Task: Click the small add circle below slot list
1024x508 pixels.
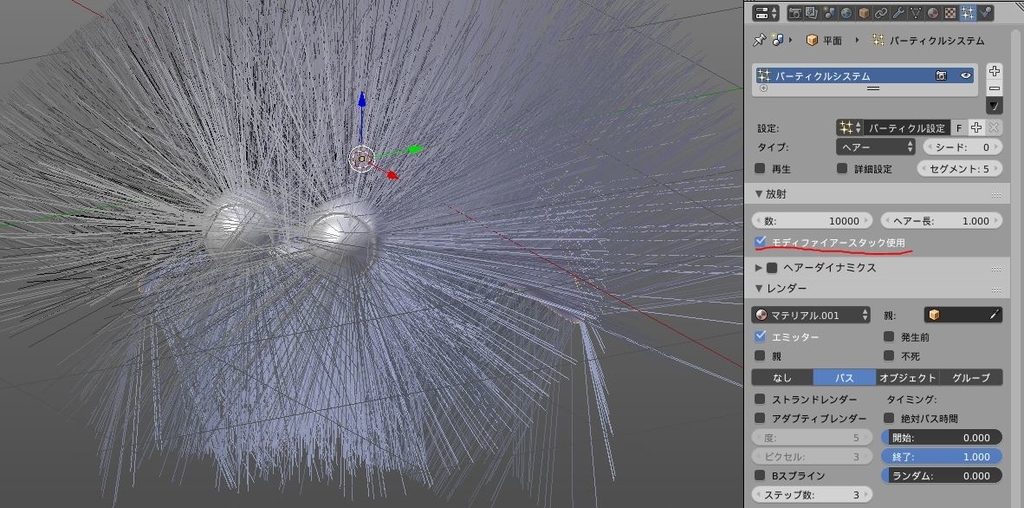Action: point(763,88)
